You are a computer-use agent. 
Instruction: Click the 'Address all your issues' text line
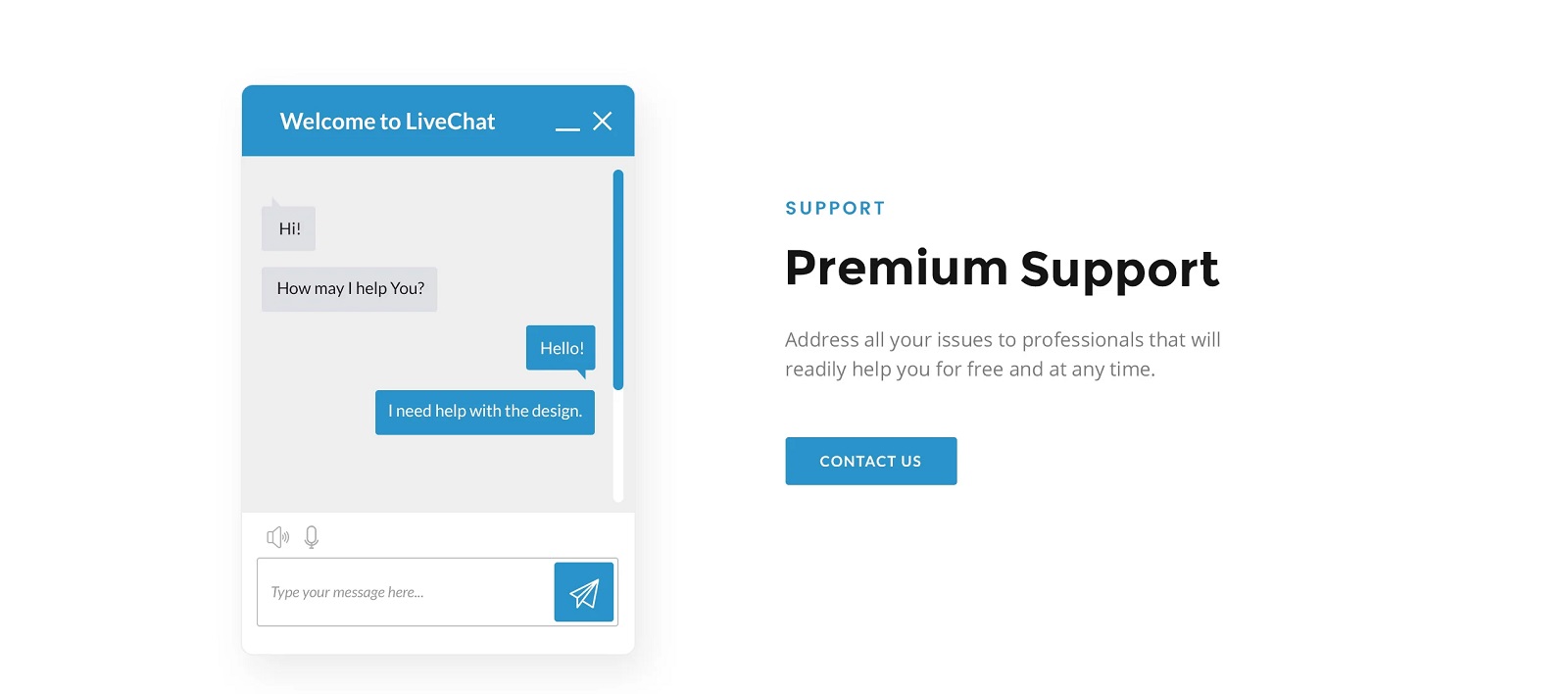coord(1003,340)
